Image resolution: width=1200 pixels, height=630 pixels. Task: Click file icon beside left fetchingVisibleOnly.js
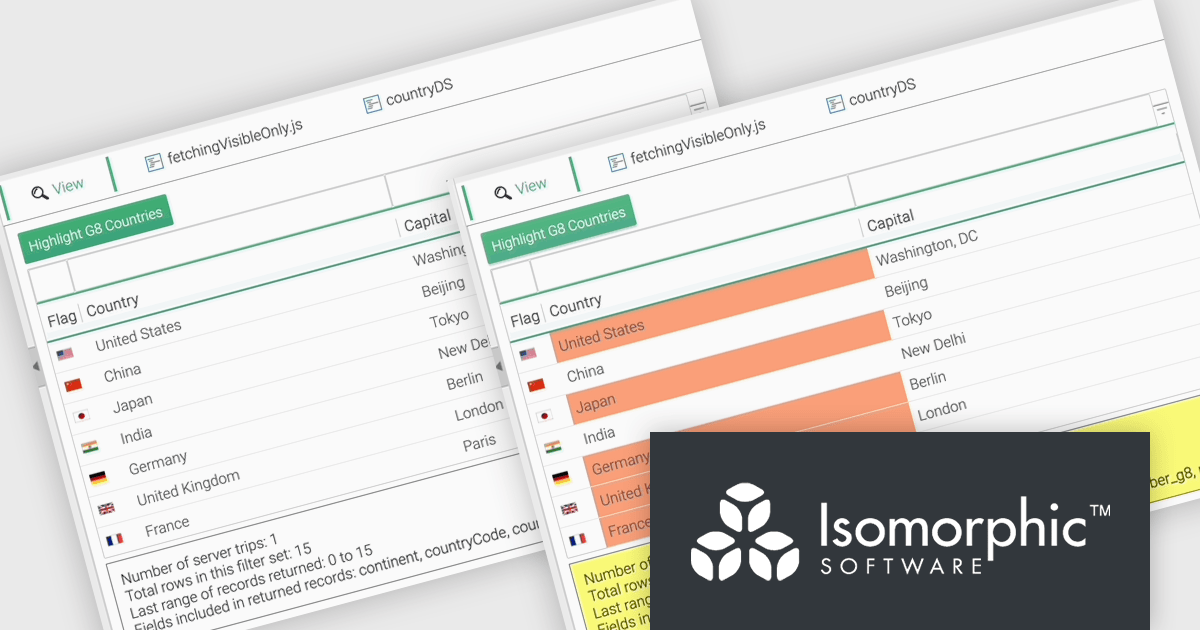pos(154,162)
